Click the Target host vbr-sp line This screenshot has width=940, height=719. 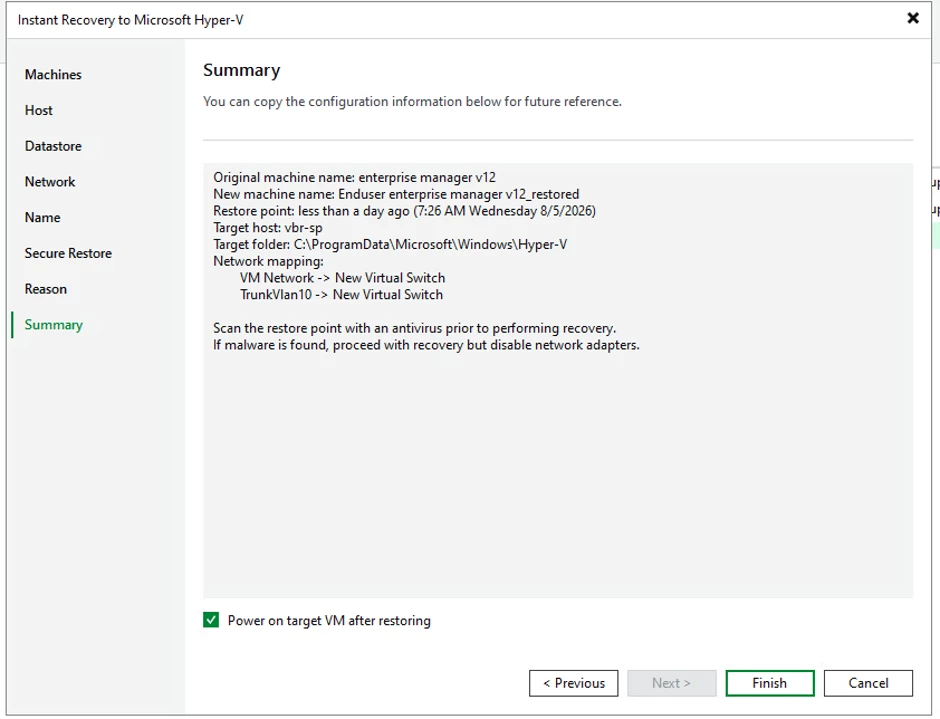pyautogui.click(x=268, y=228)
